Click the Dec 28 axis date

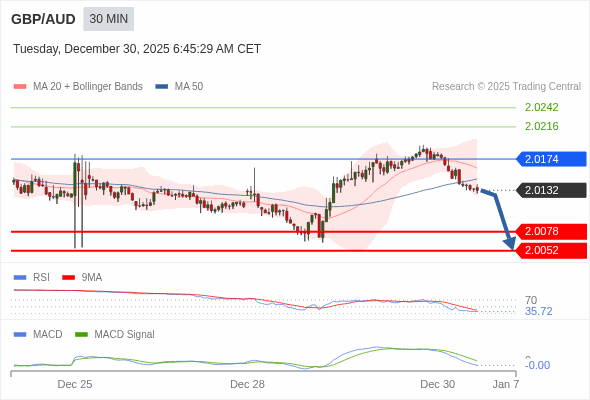tap(248, 384)
